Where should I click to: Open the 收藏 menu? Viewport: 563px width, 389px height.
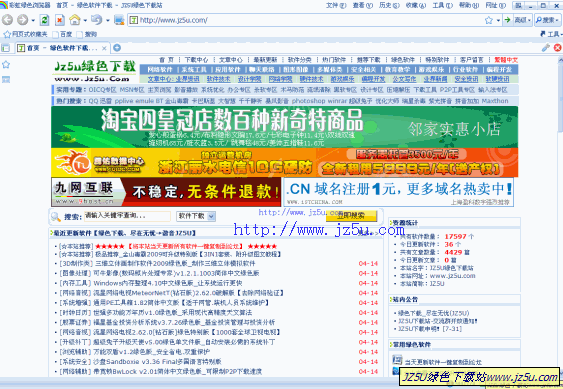tap(416, 5)
